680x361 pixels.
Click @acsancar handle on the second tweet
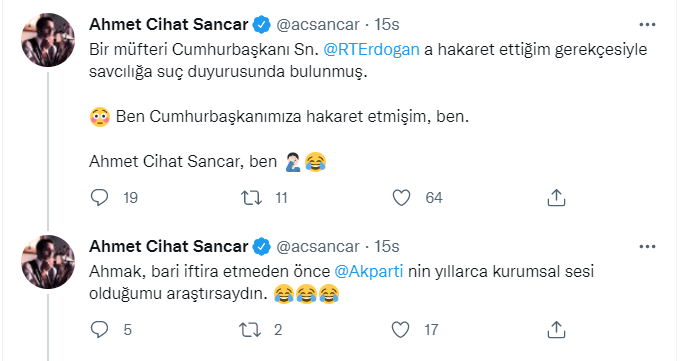coord(318,247)
